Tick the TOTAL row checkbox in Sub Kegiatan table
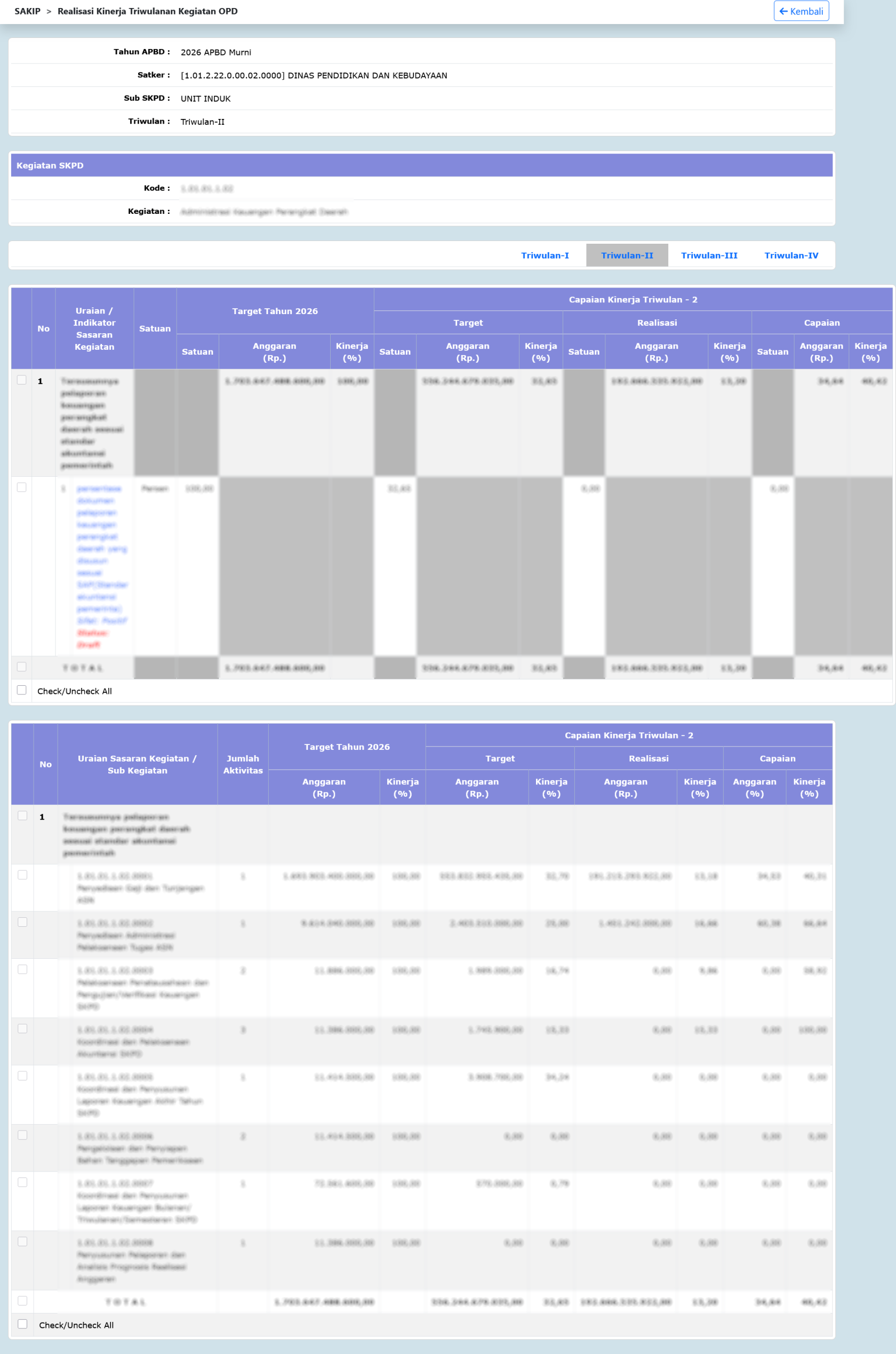The width and height of the screenshot is (896, 1354). [x=22, y=1301]
